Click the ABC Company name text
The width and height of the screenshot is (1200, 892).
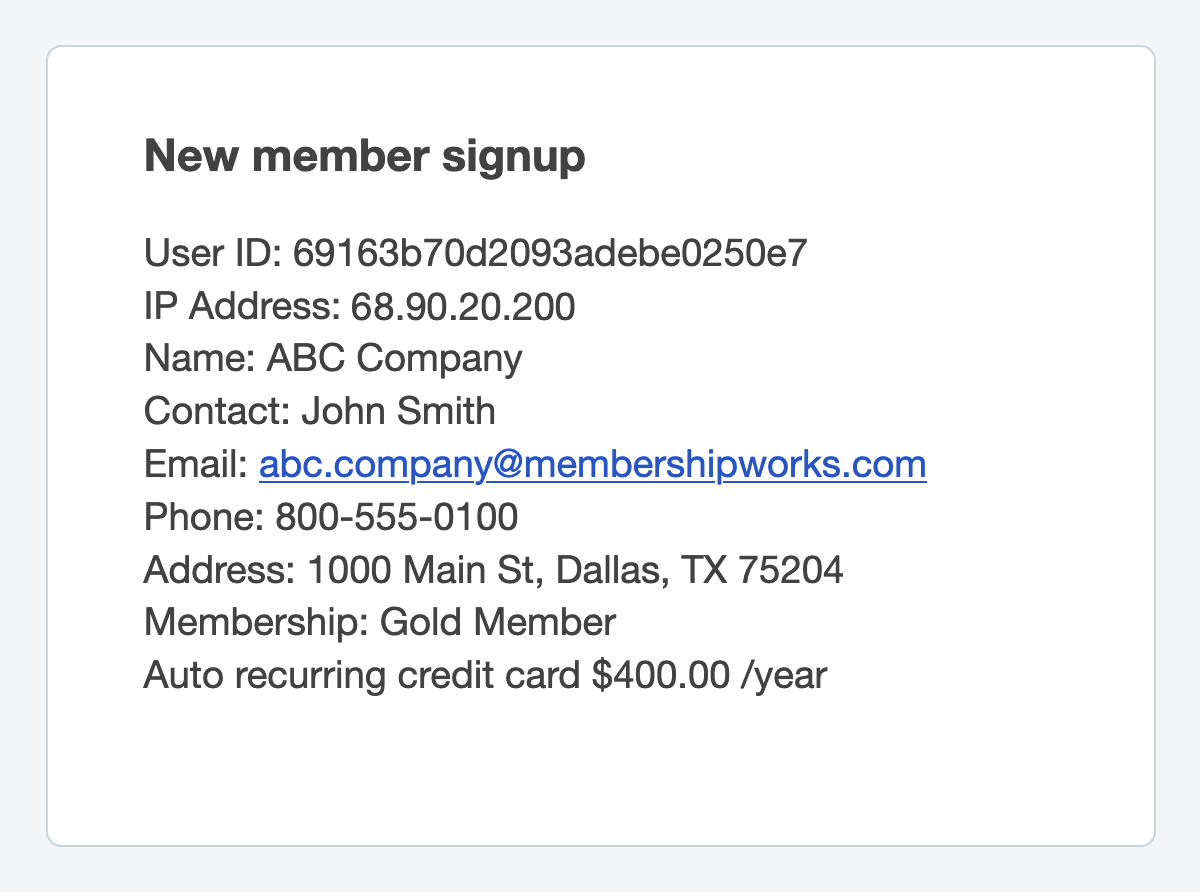[x=394, y=359]
